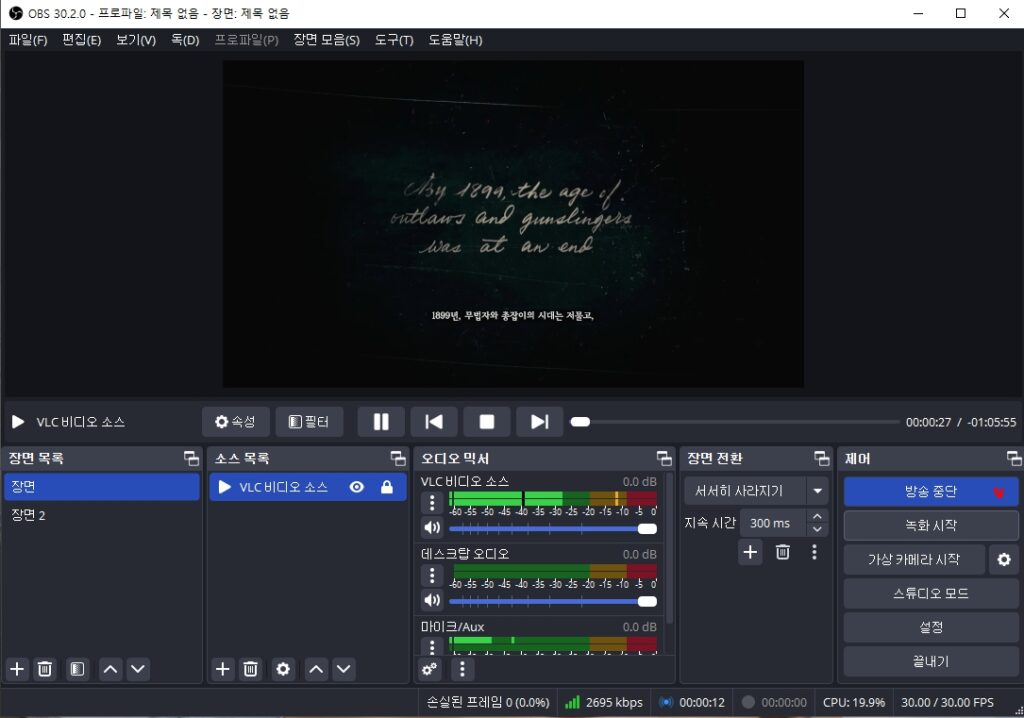Click the audio mixer vertical scrollbar
The height and width of the screenshot is (718, 1024).
click(669, 547)
